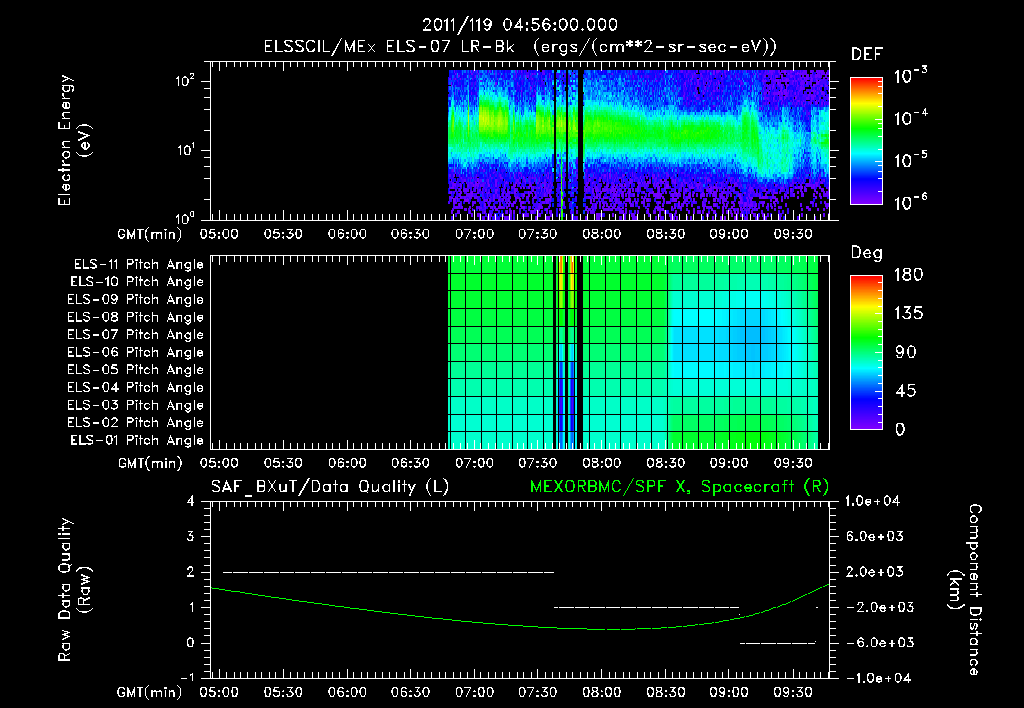Click the white data quality line at level 0
The width and height of the screenshot is (1024, 708).
(x=778, y=643)
